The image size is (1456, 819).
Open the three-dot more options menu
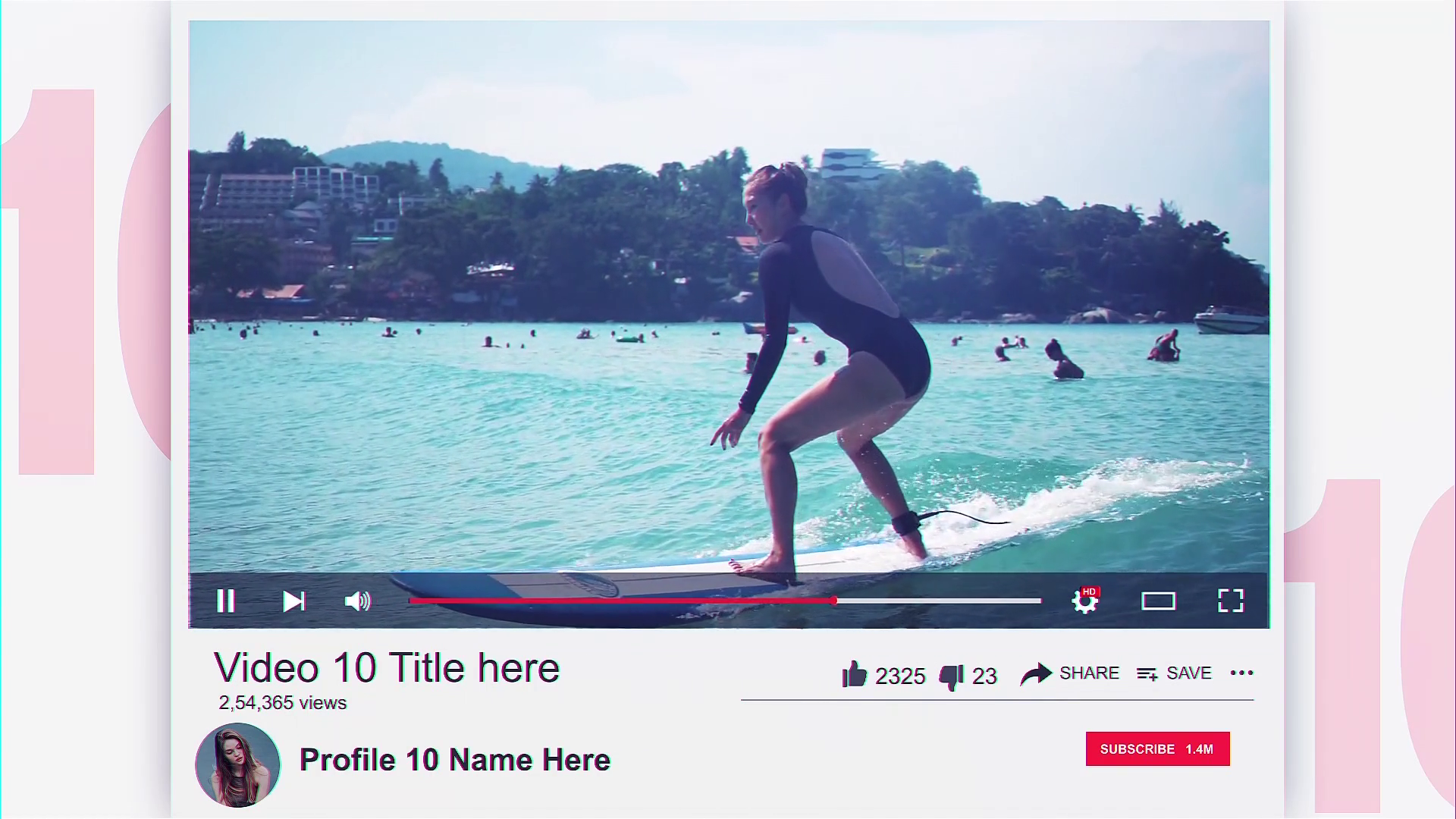(x=1241, y=673)
